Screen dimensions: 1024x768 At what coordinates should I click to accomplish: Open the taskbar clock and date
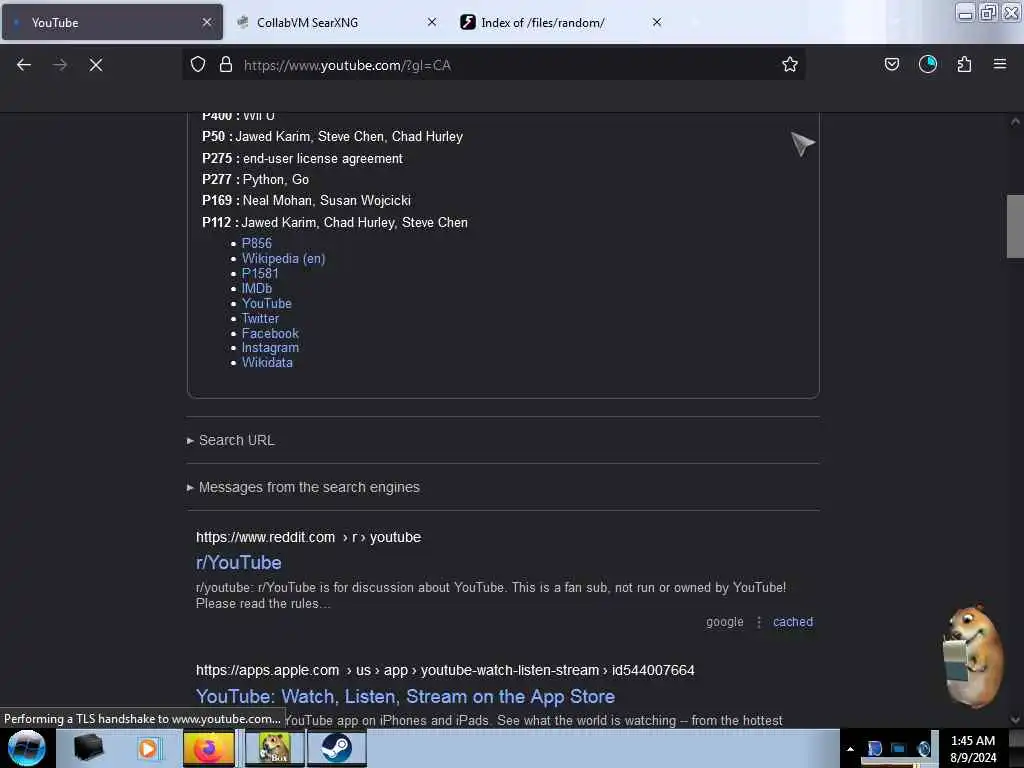point(973,749)
